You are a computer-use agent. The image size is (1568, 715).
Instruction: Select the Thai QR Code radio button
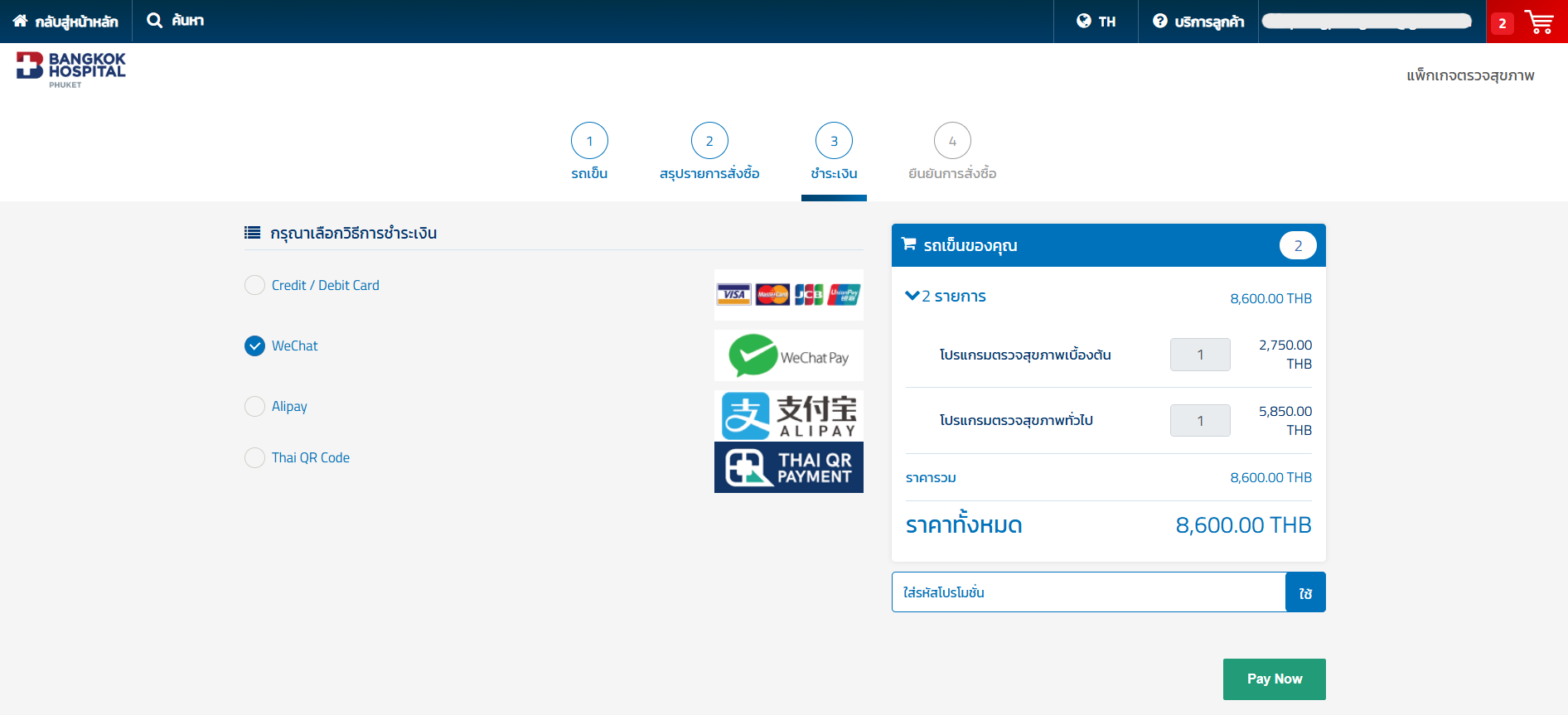pos(254,457)
